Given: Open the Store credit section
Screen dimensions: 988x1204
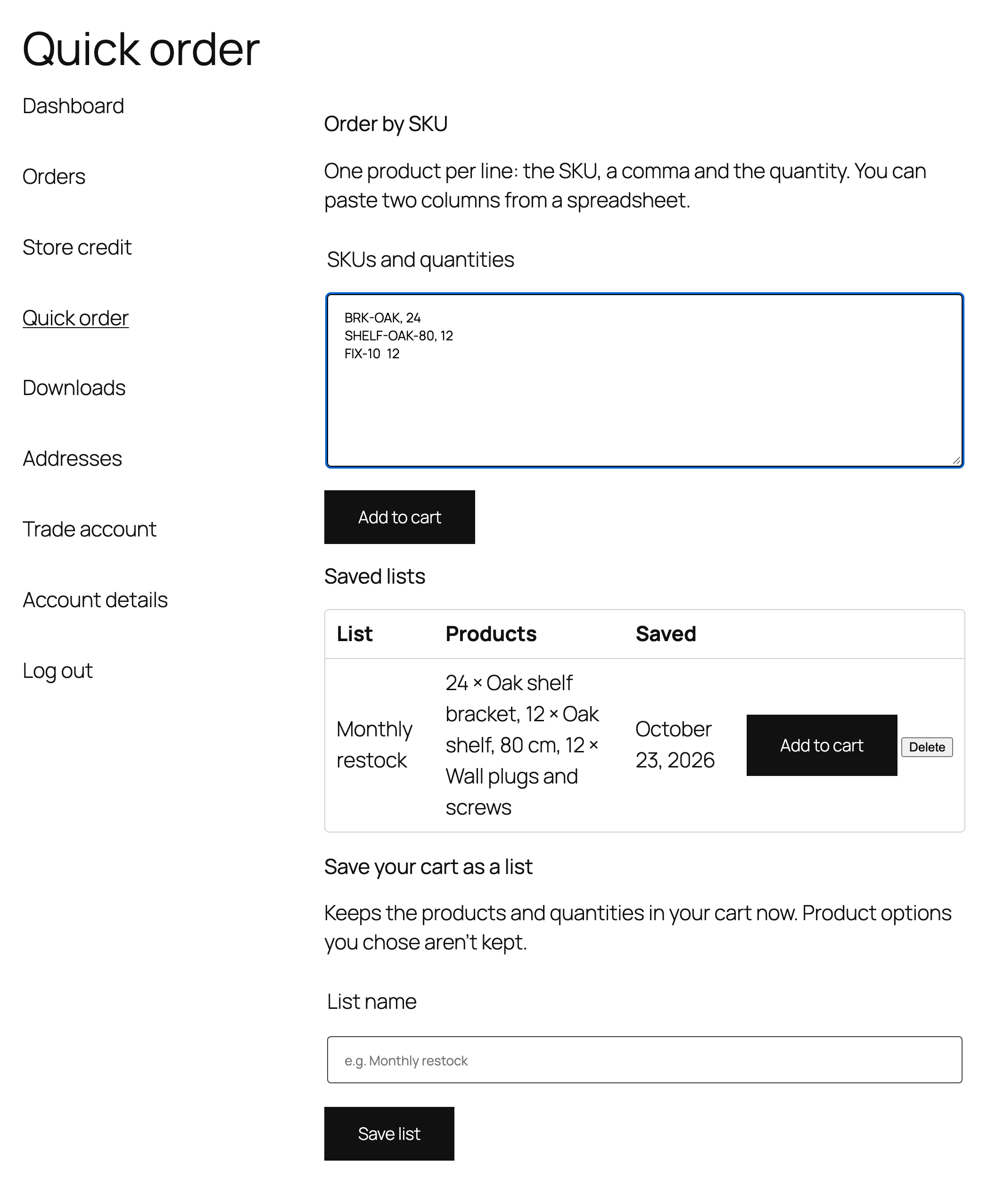Looking at the screenshot, I should (77, 247).
